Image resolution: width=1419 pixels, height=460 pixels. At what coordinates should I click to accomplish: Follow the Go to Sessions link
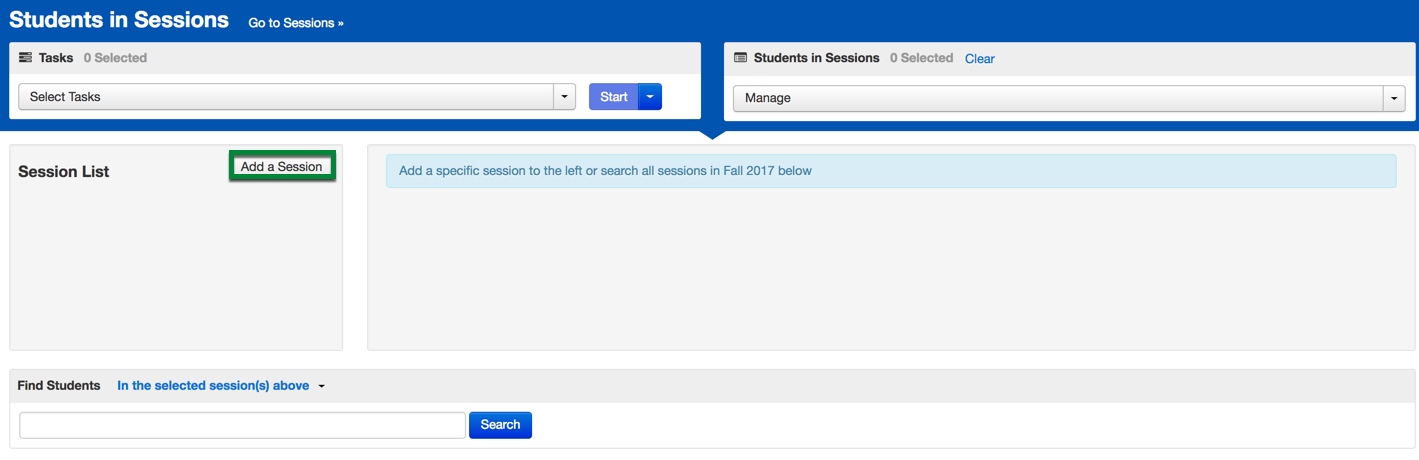[296, 23]
